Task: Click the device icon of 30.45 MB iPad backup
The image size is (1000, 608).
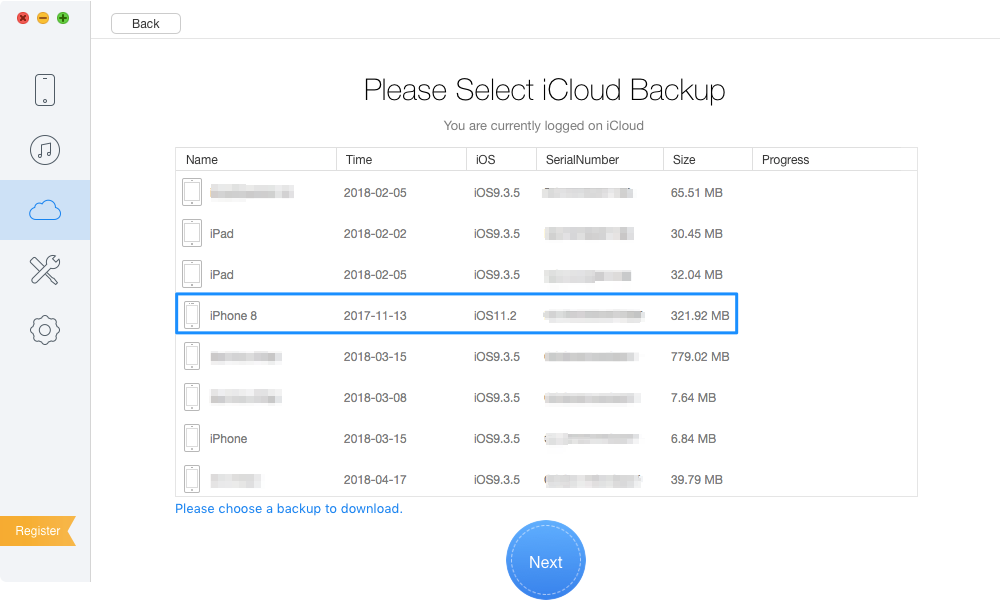Action: [x=192, y=233]
